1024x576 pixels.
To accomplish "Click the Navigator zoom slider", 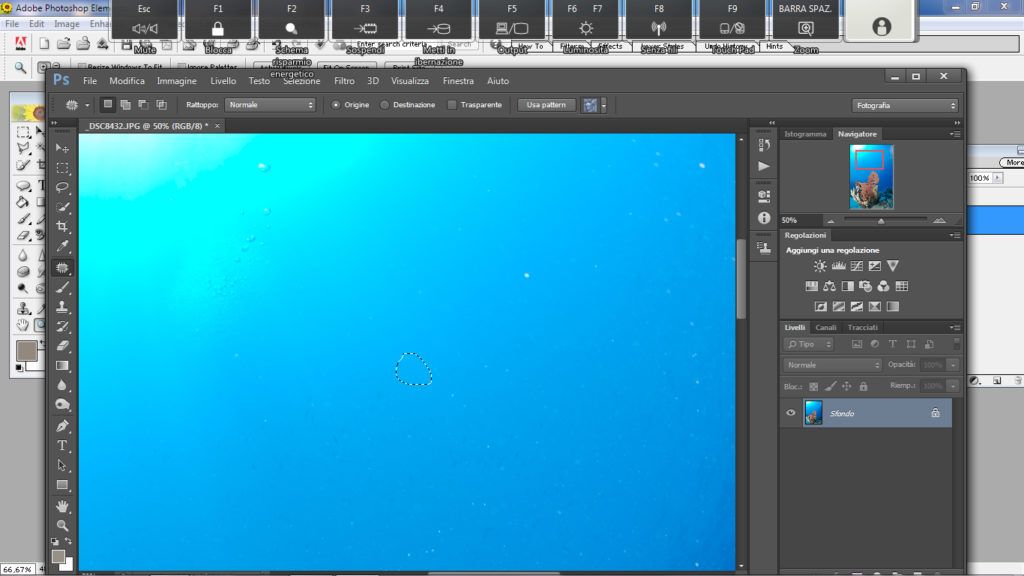I will (x=880, y=220).
